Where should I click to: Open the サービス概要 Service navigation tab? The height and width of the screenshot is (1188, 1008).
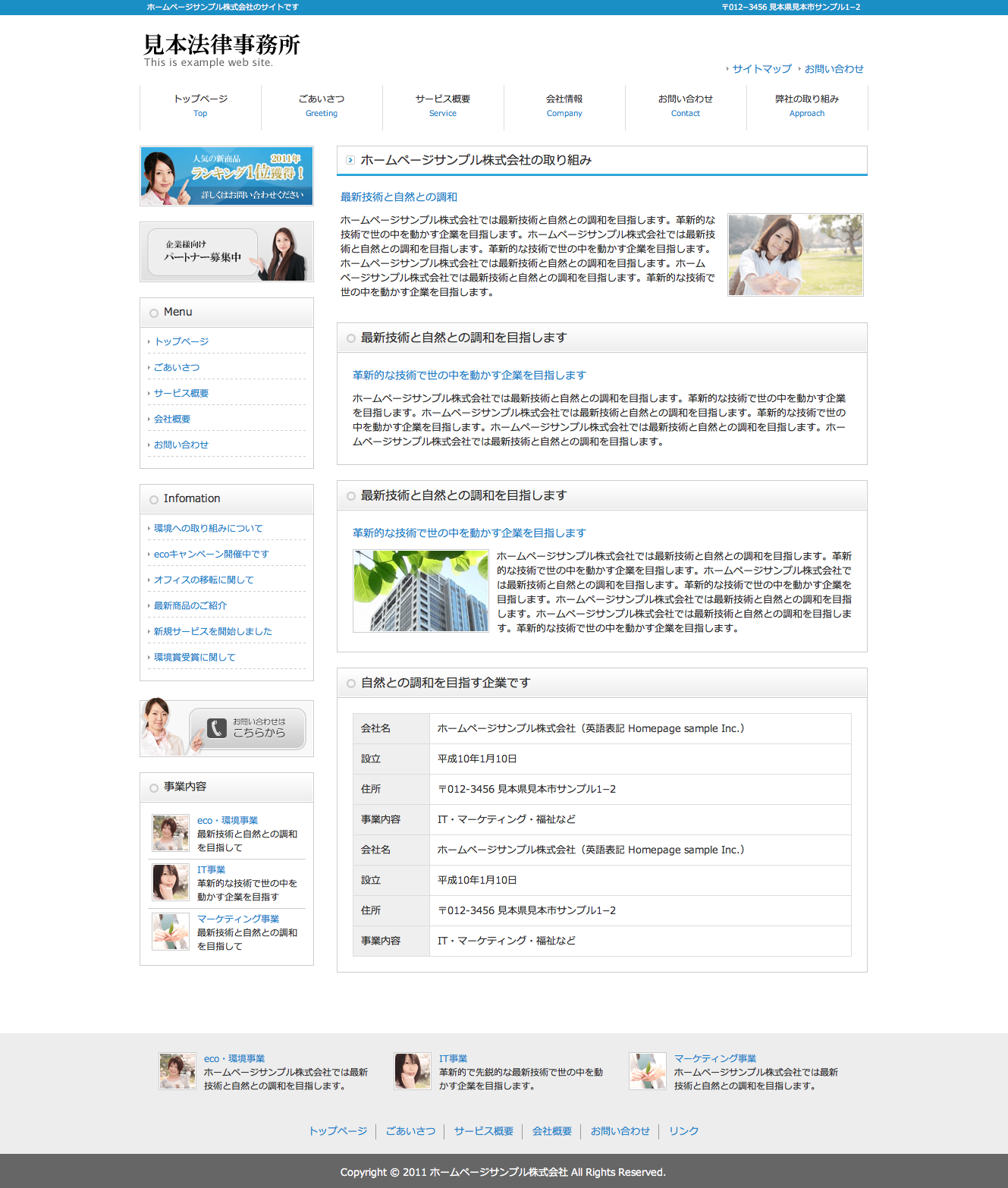pyautogui.click(x=443, y=105)
